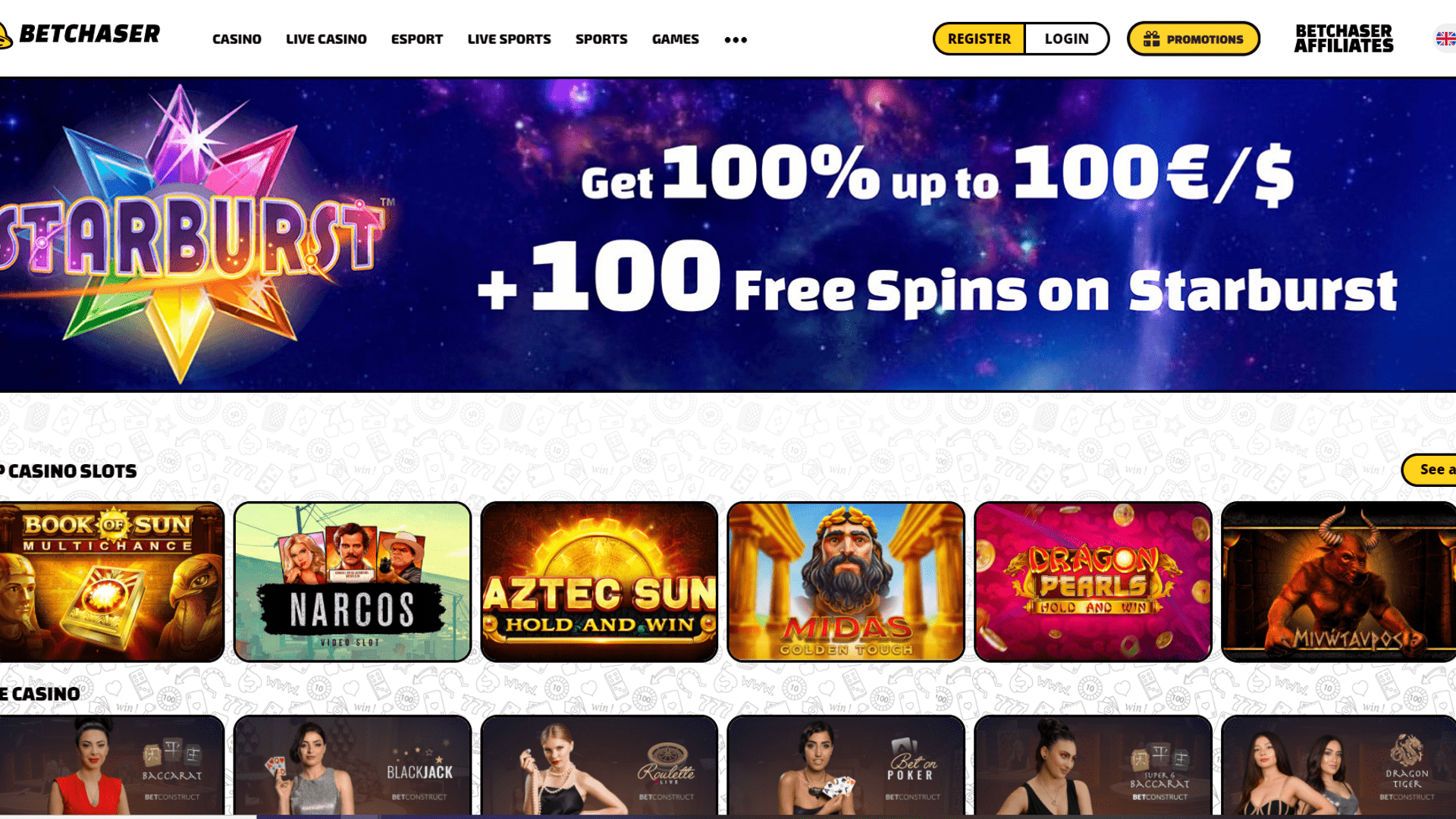Open the Casino menu item
The width and height of the screenshot is (1456, 819).
(x=237, y=39)
